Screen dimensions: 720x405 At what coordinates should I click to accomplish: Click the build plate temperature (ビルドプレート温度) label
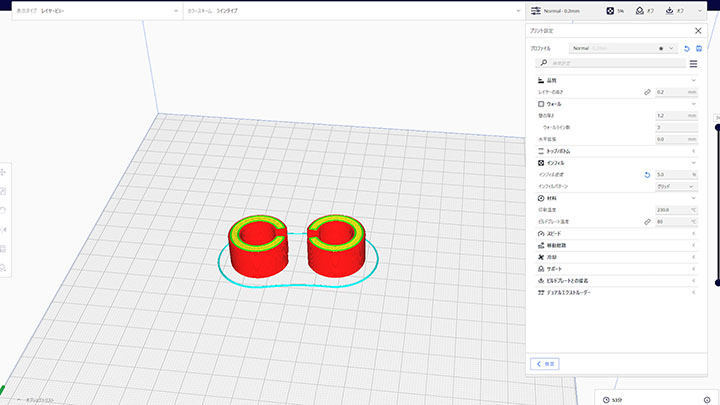pos(553,222)
